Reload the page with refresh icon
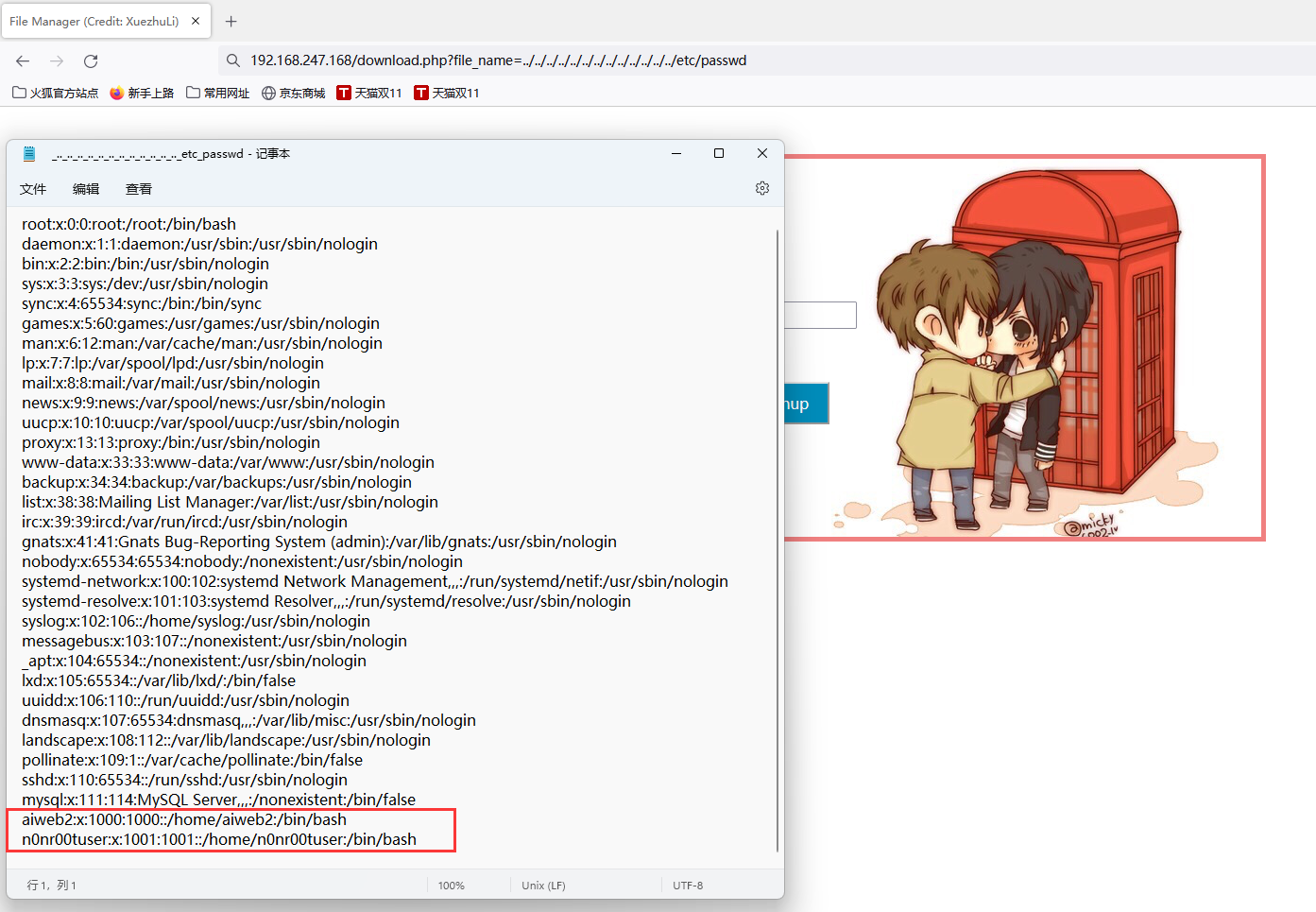 coord(91,60)
